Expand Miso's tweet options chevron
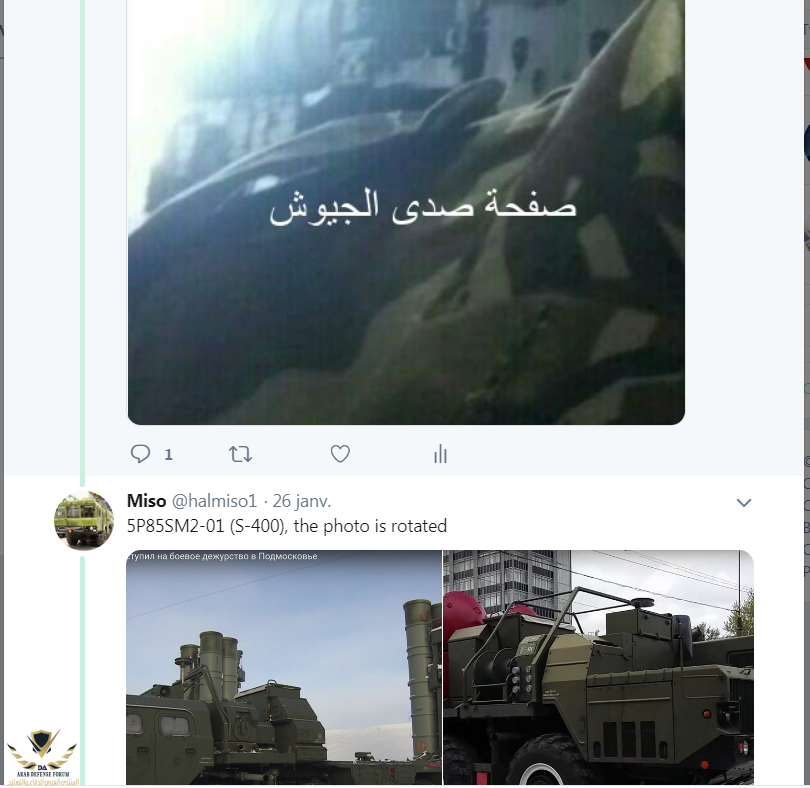Viewport: 810px width, 788px height. (743, 502)
